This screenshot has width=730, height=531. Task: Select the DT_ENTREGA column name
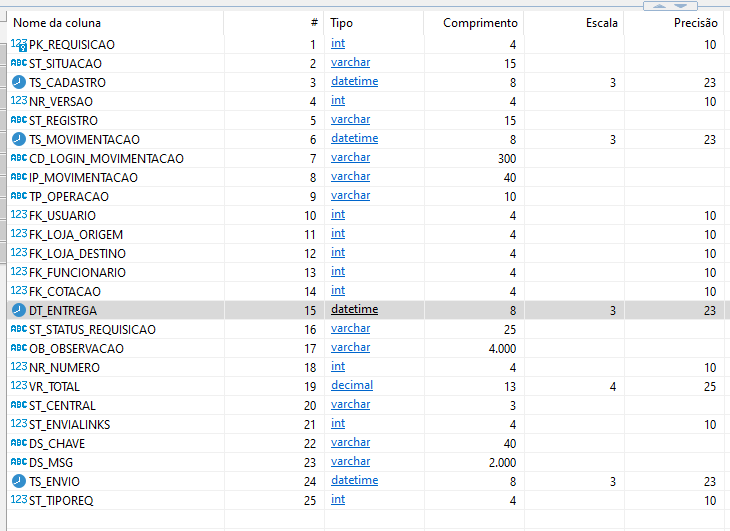click(x=63, y=310)
